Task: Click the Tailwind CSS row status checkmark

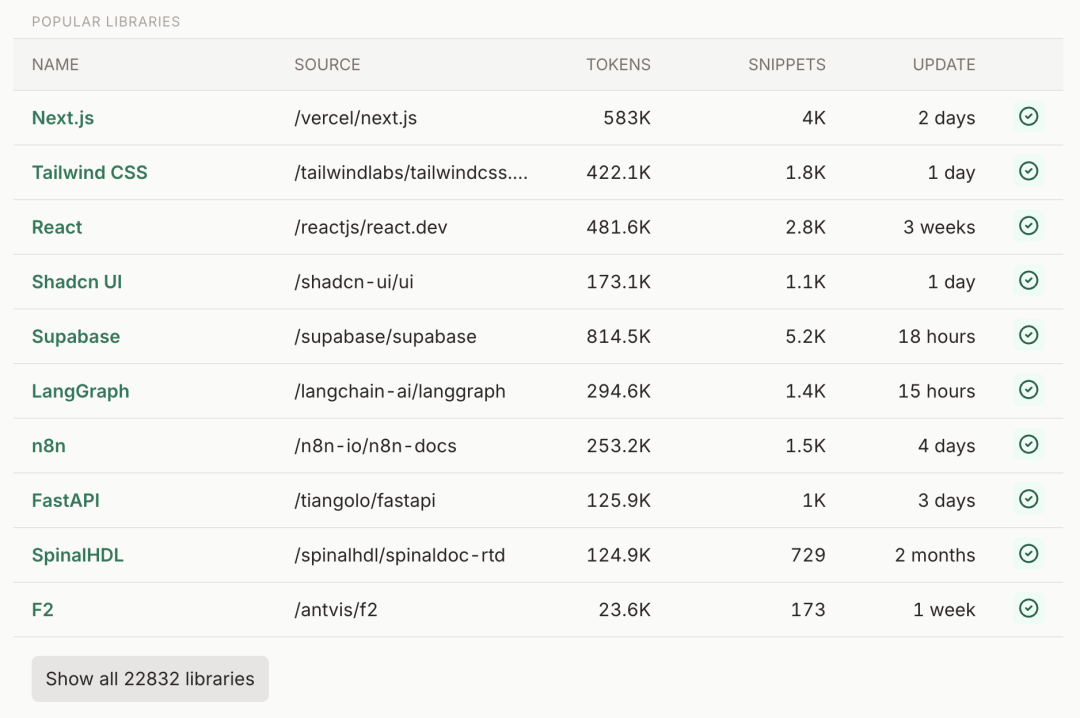Action: (1028, 172)
